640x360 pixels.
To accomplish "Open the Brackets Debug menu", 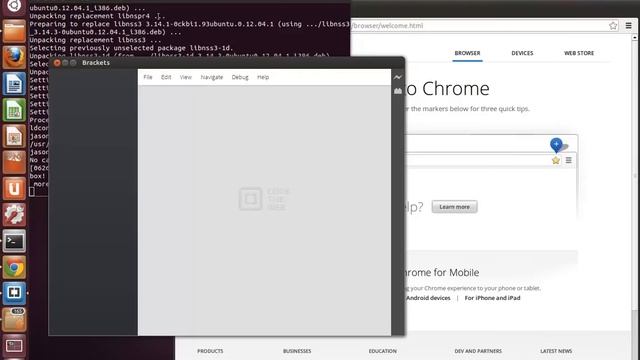I will click(x=240, y=77).
